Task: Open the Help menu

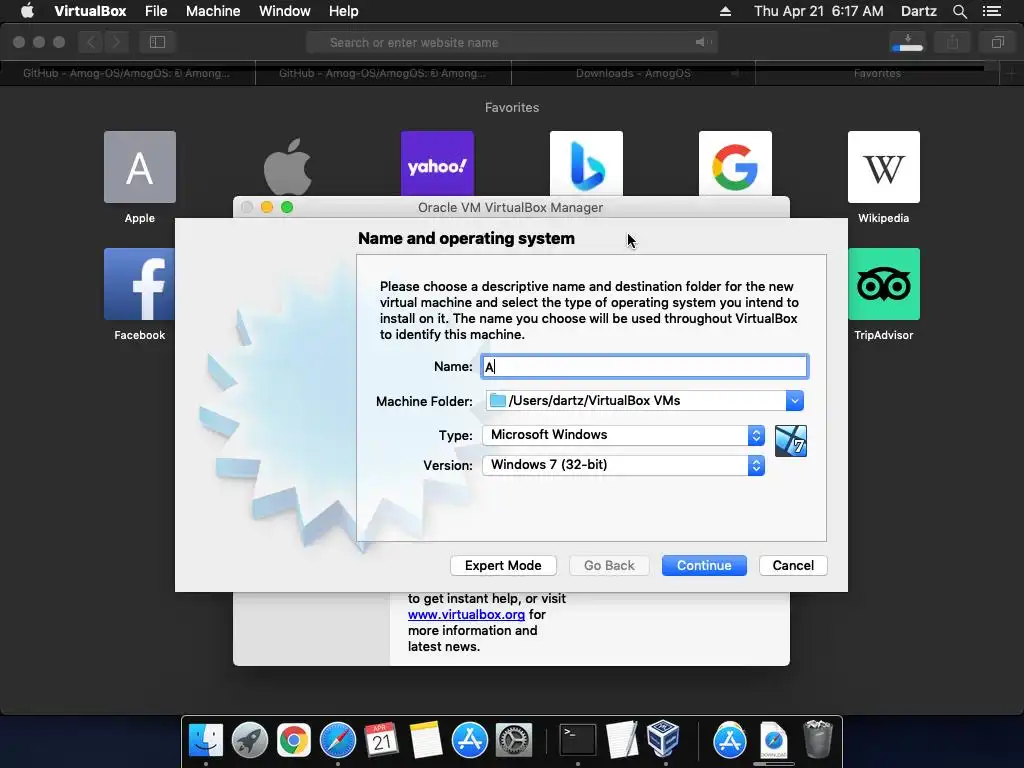Action: click(x=344, y=11)
